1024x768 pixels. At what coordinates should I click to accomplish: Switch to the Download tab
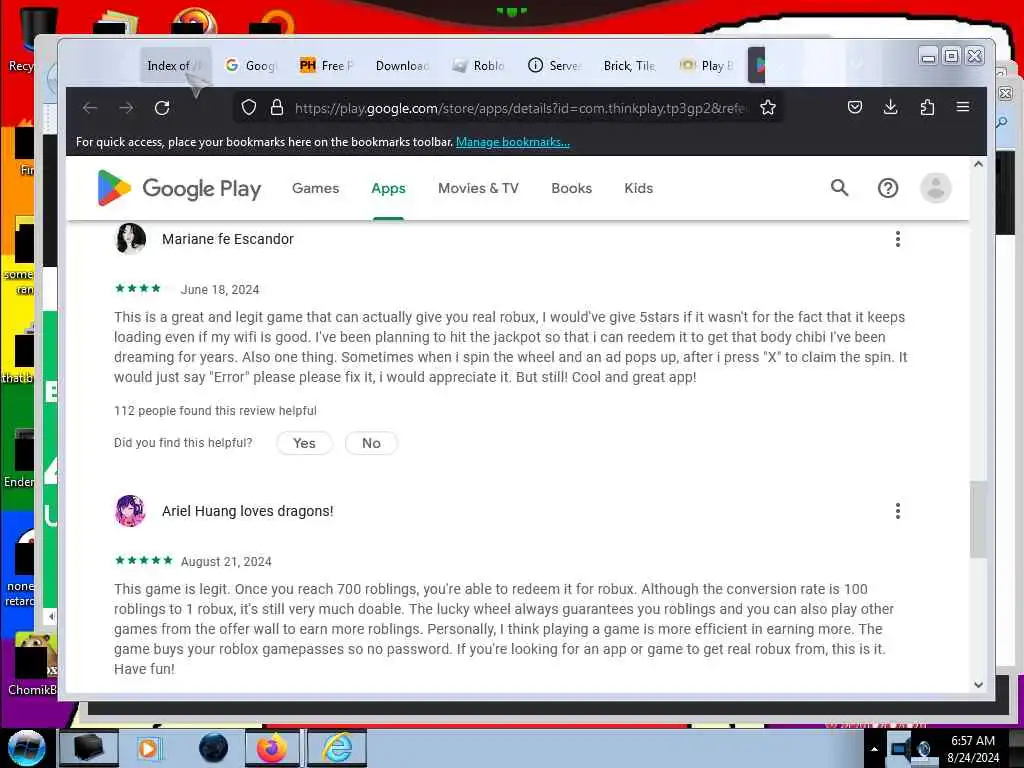click(402, 65)
